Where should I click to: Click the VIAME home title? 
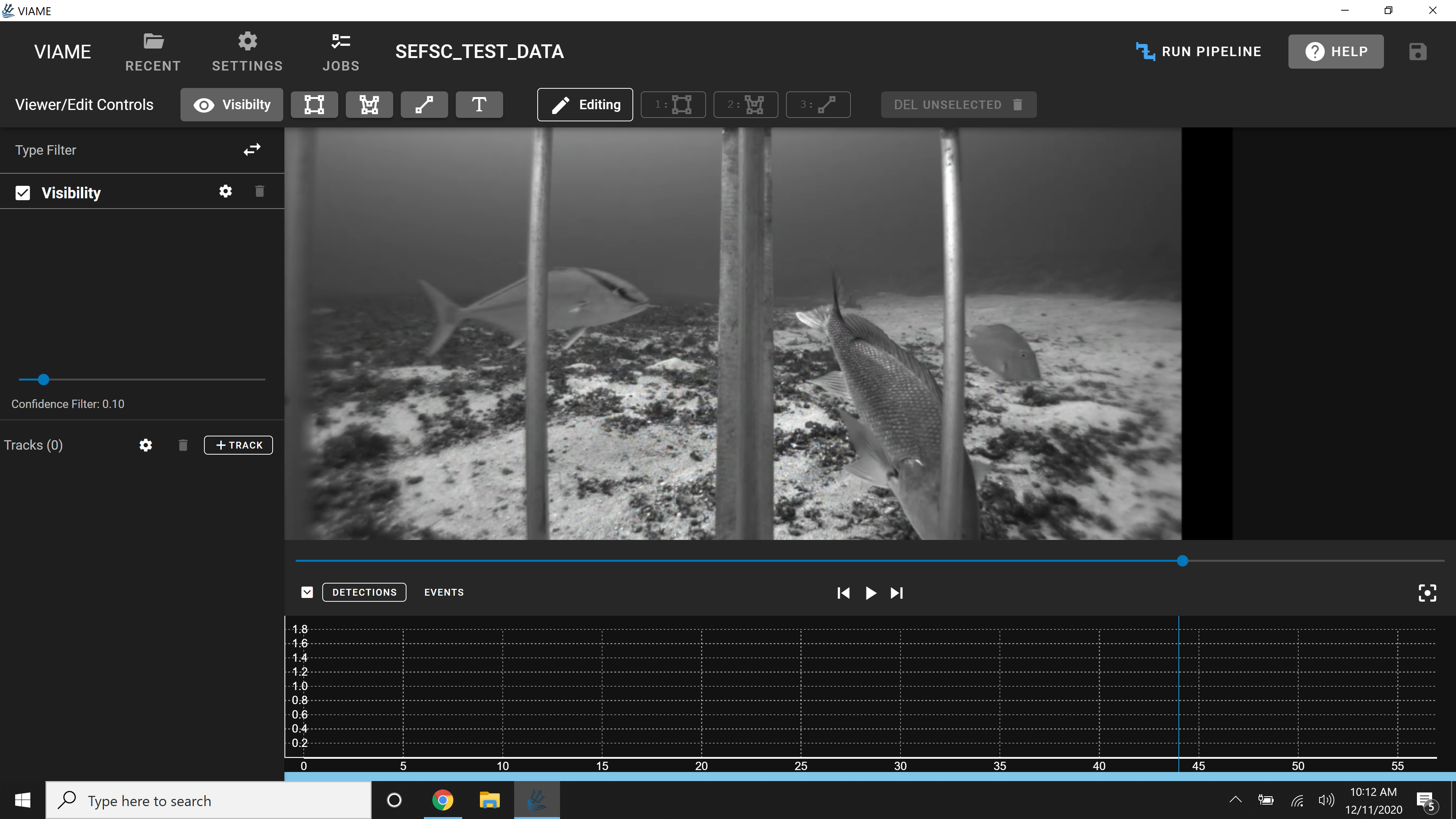coord(63,52)
